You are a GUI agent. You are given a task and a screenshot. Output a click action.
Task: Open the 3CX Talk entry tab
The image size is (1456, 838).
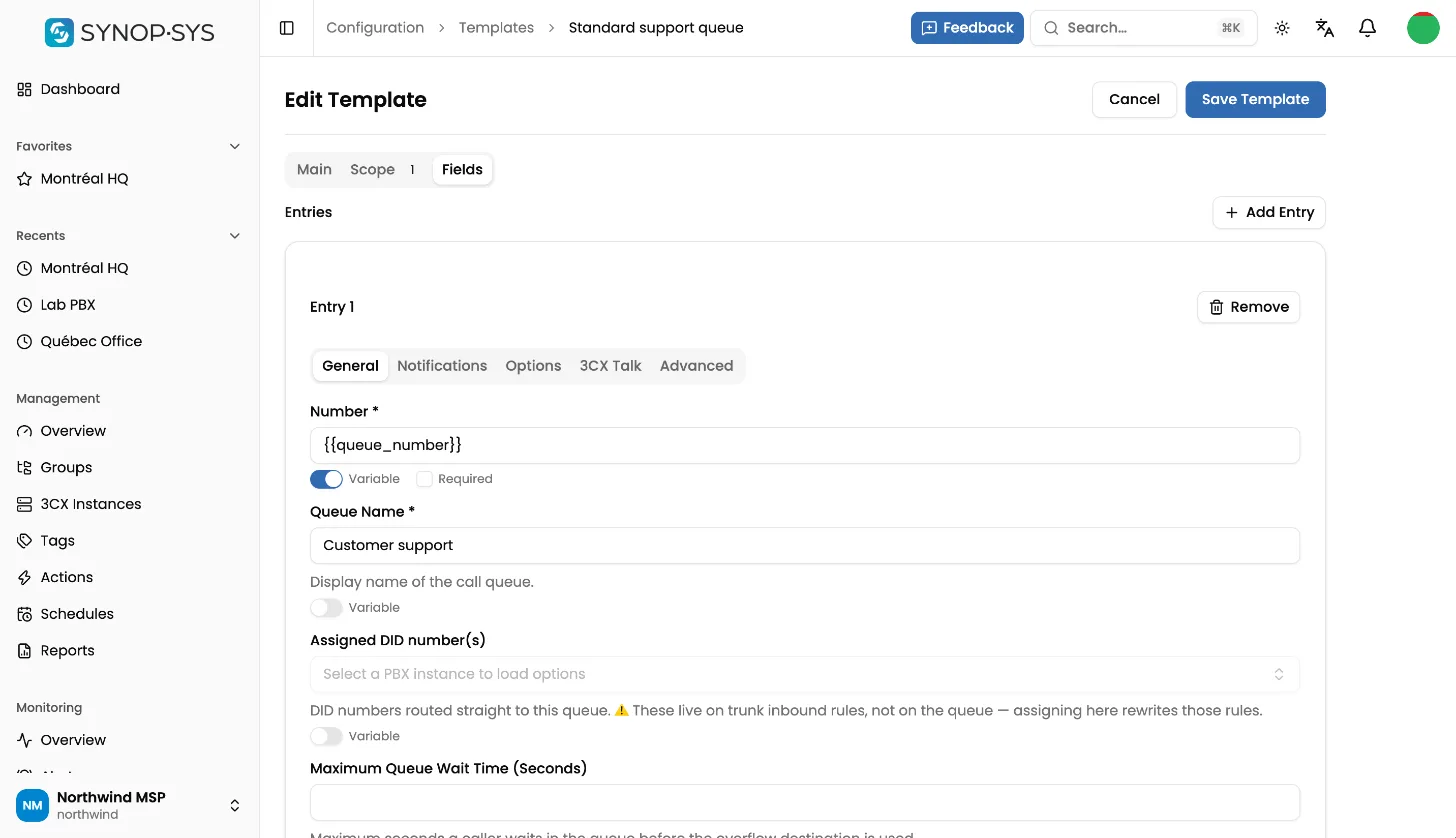[611, 366]
